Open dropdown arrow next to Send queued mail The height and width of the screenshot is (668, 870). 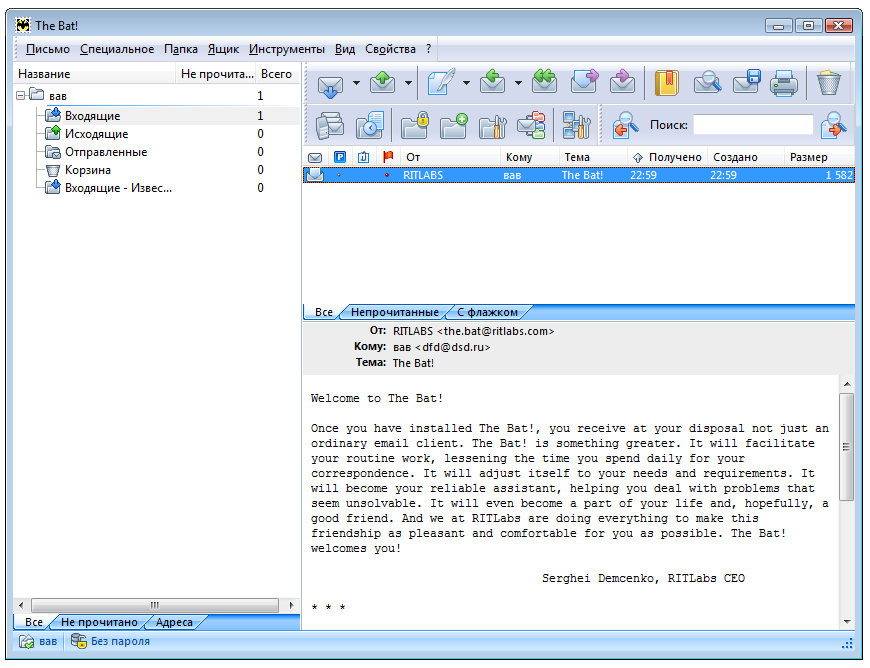coord(408,84)
